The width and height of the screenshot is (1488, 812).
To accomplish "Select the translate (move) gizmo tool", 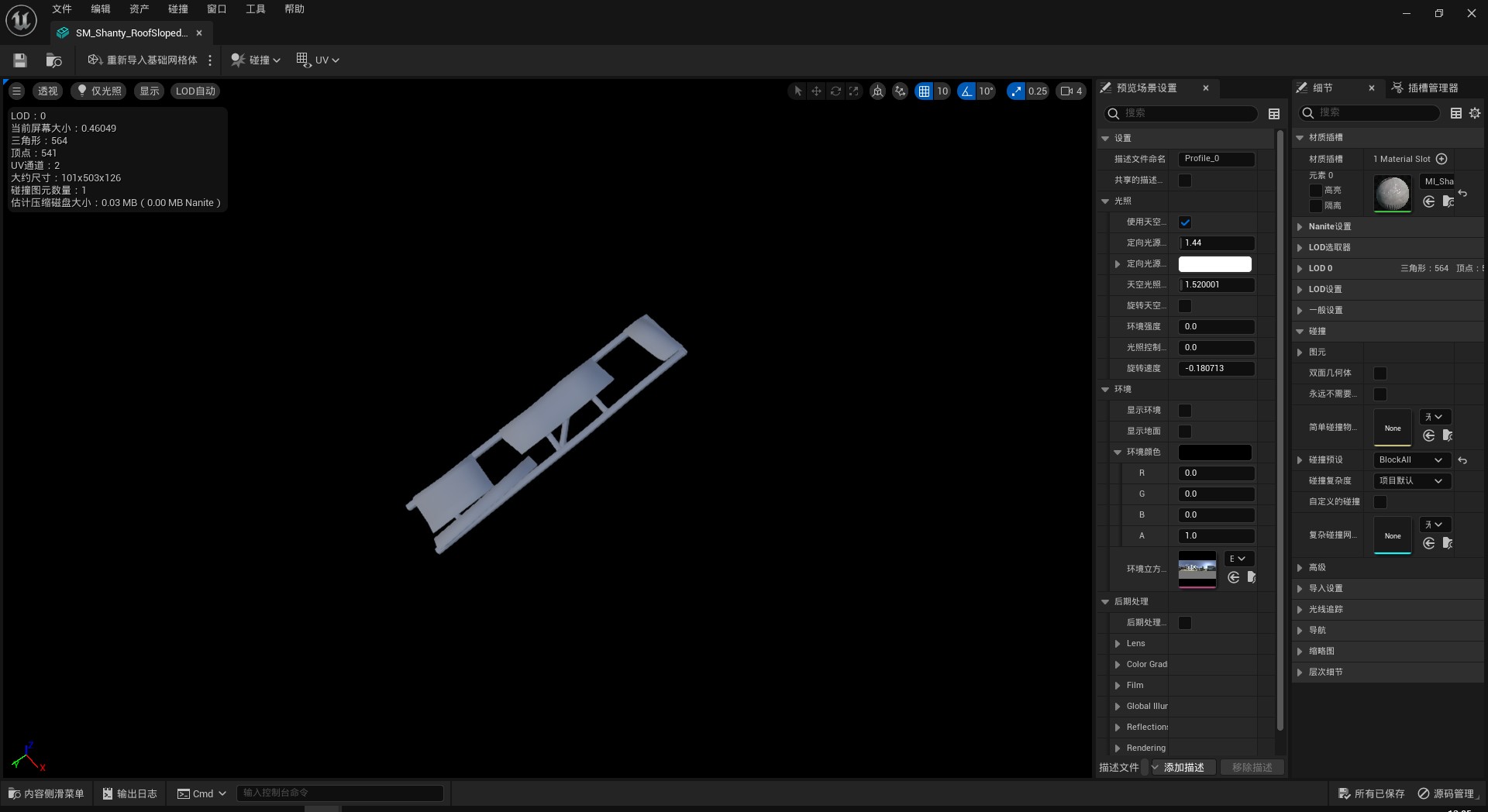I will (816, 91).
